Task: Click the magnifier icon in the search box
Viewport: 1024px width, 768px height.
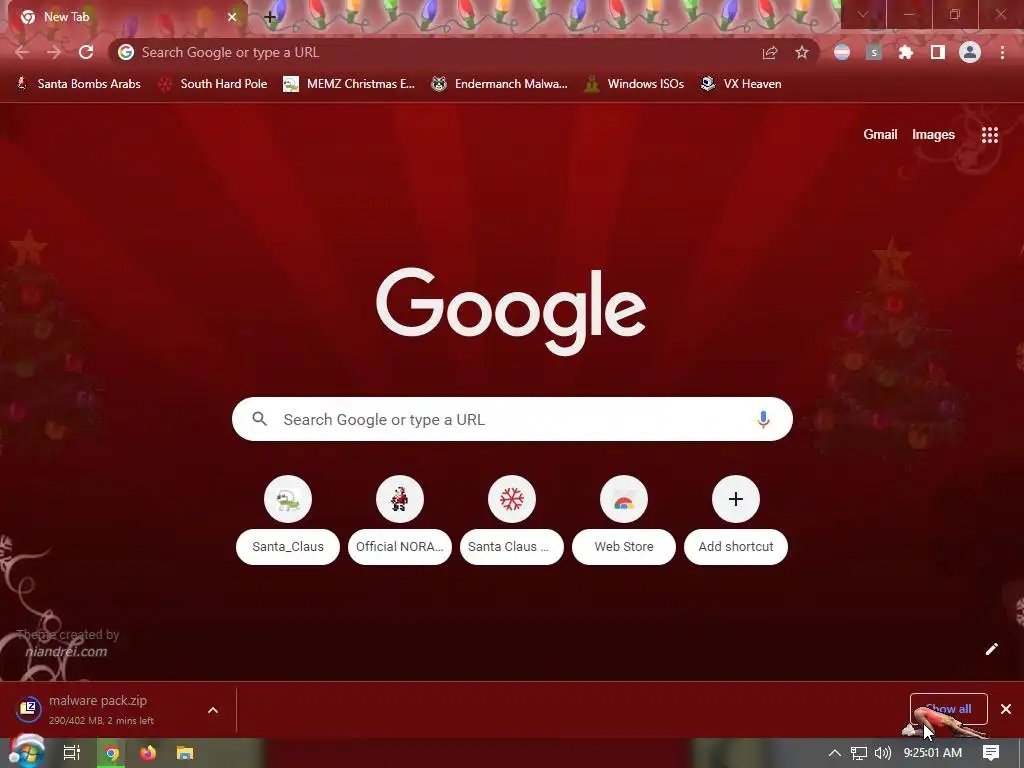Action: pyautogui.click(x=260, y=419)
